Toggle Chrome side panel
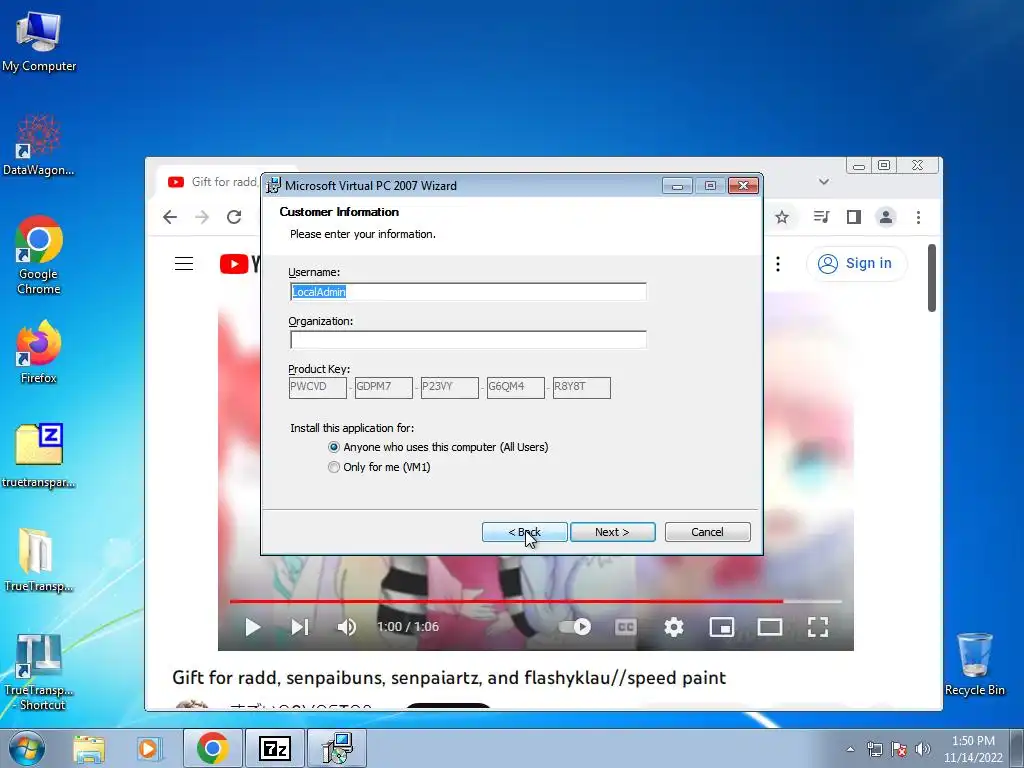Image resolution: width=1024 pixels, height=768 pixels. (x=854, y=217)
